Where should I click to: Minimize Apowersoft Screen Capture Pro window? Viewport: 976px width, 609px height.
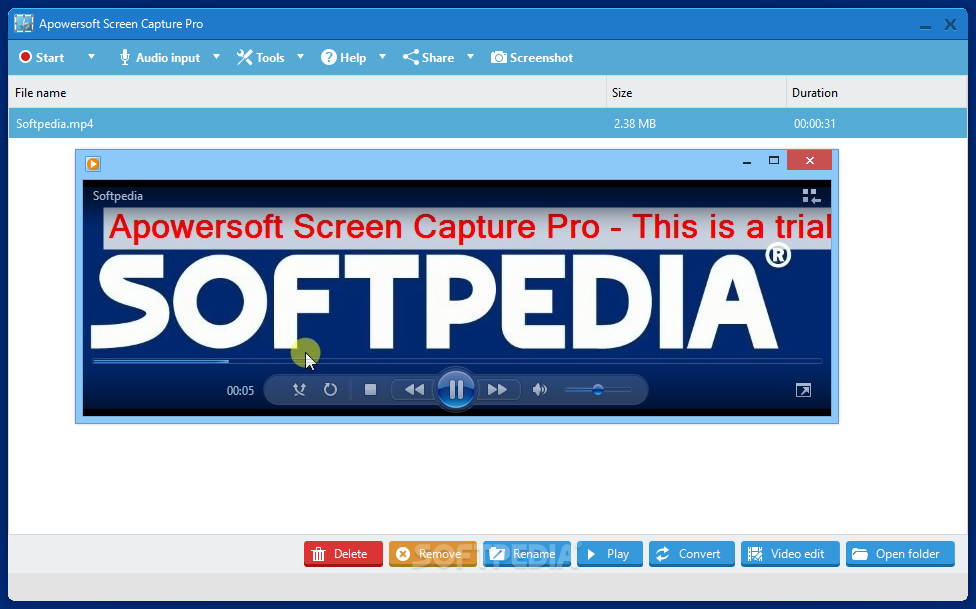[x=925, y=26]
